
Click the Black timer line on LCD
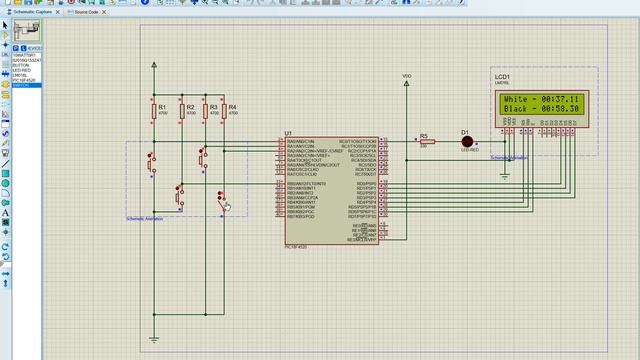pyautogui.click(x=541, y=109)
